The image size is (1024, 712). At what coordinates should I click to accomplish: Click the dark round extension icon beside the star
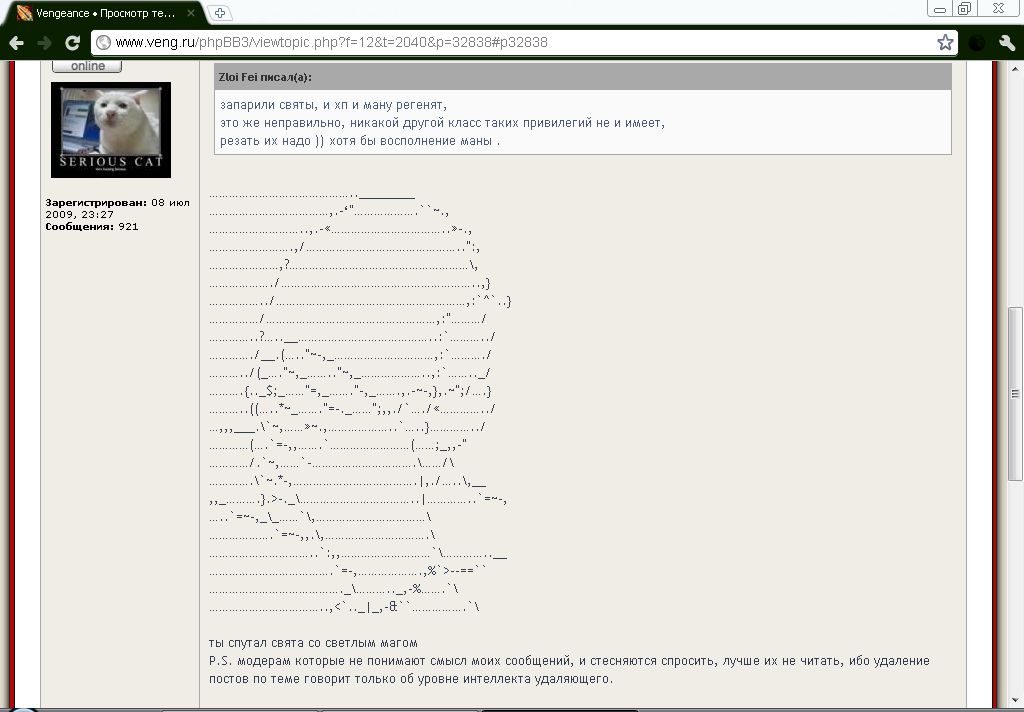pos(977,43)
